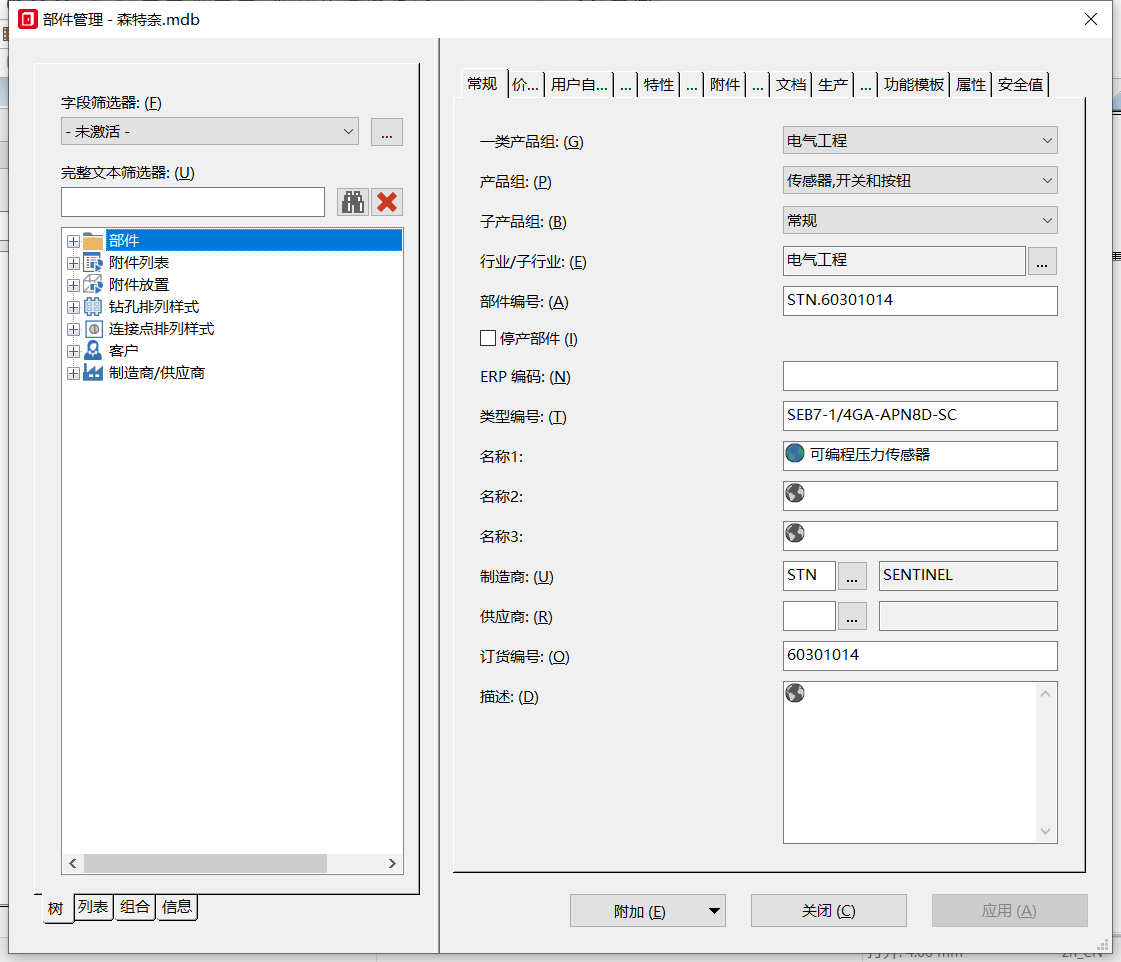Click the 完整文本筛选器 input field
The height and width of the screenshot is (962, 1121).
coord(193,202)
